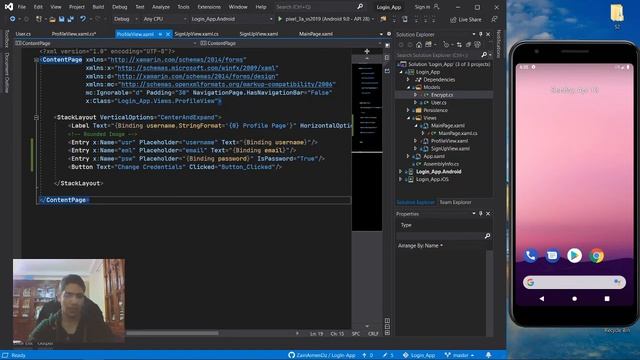Screen dimensions: 640x360
Task: Expand the Login_App.iOS project
Action: coord(401,180)
